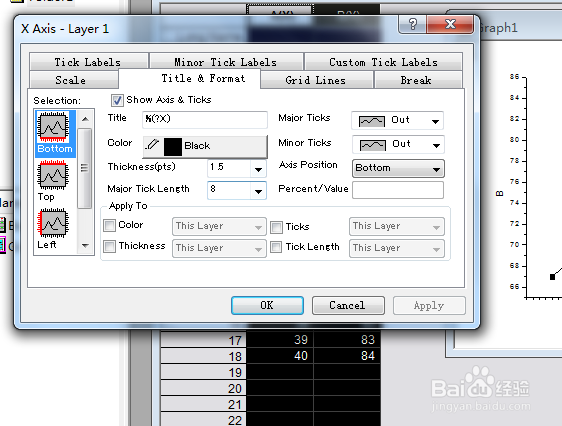The width and height of the screenshot is (562, 426).
Task: Click the Y axis title B in Graph1
Action: [499, 193]
